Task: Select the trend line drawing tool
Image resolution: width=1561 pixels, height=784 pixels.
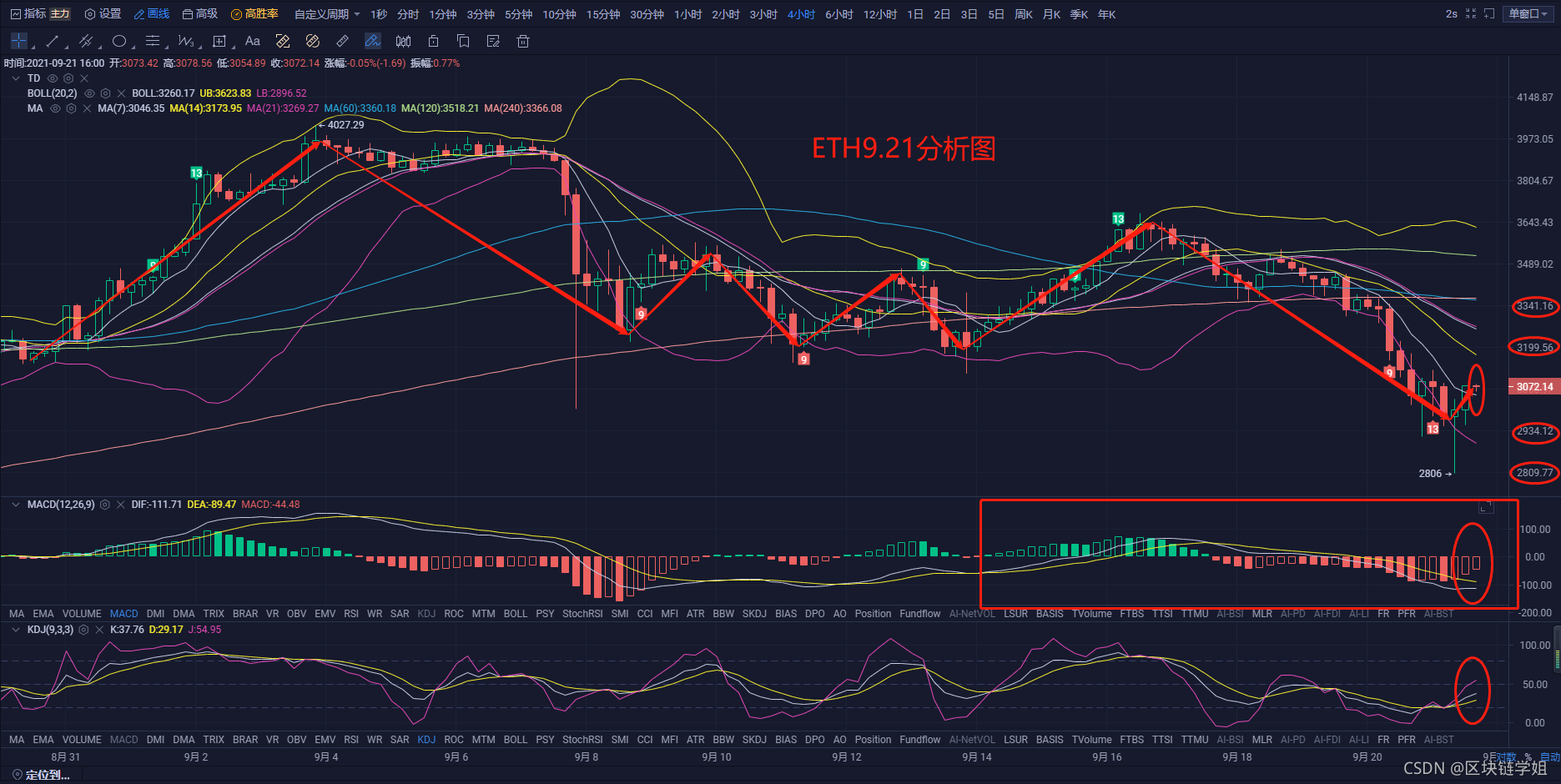Action: coord(53,41)
